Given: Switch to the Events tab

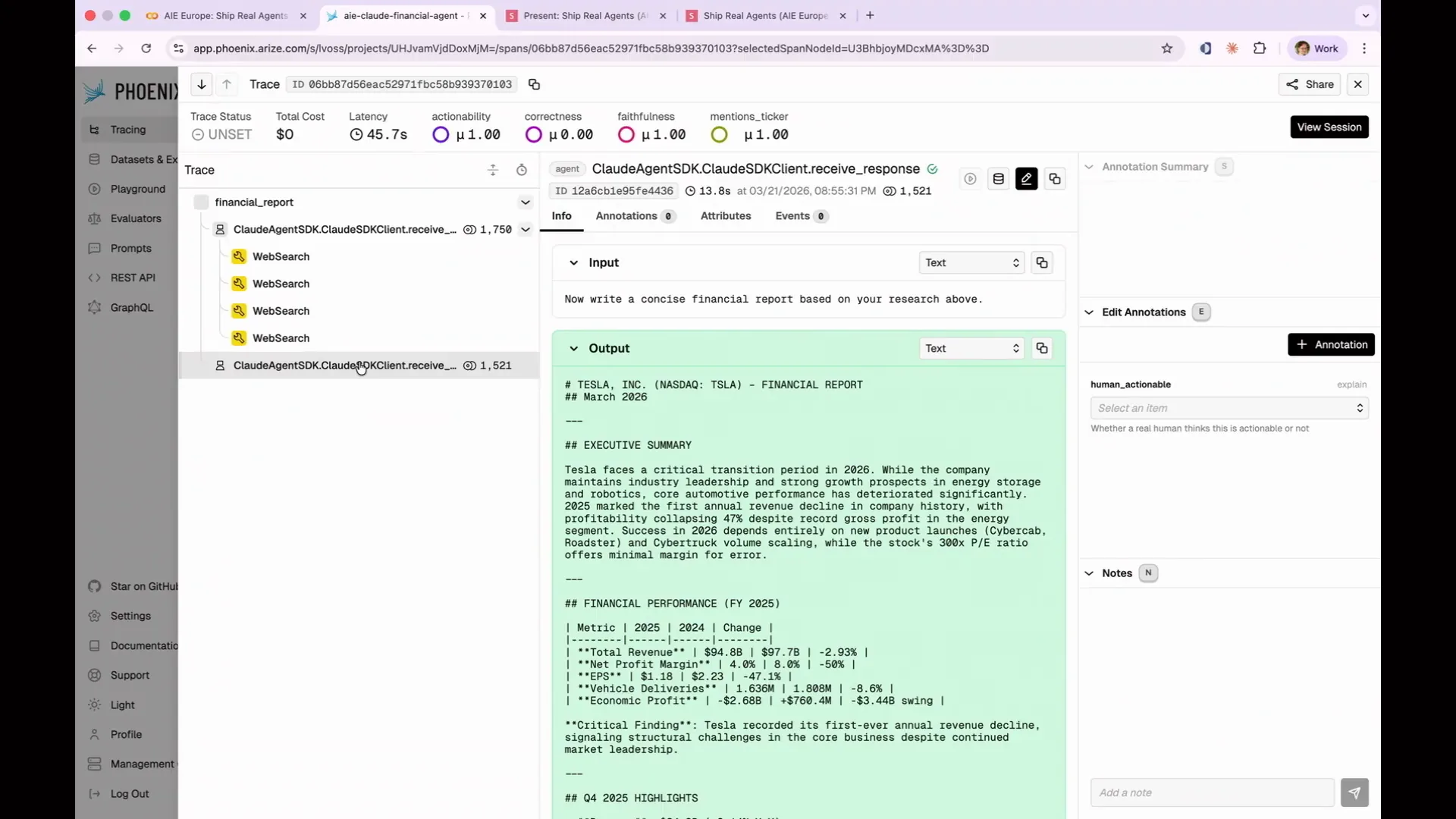Looking at the screenshot, I should click(x=802, y=216).
